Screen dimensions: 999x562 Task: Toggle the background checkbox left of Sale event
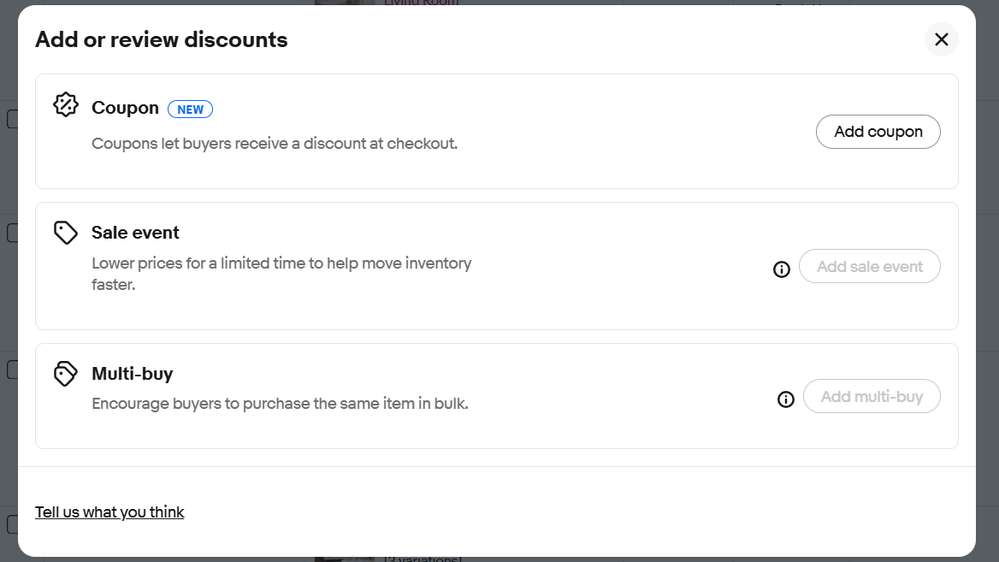(x=11, y=233)
